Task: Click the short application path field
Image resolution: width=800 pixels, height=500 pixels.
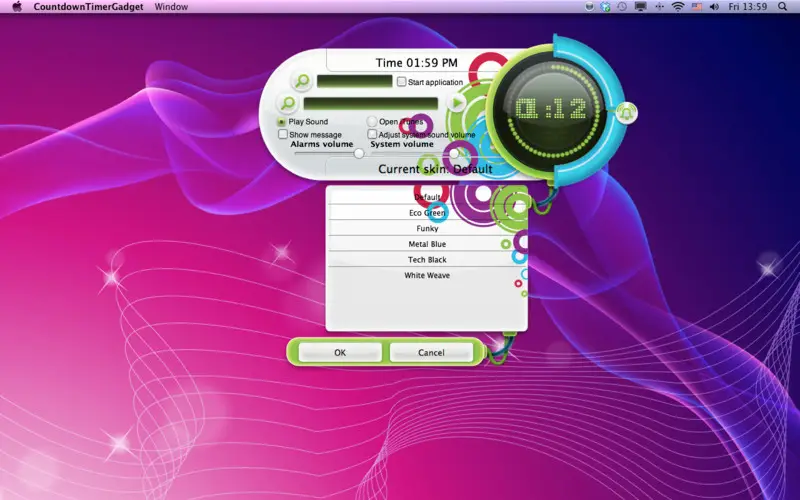Action: click(355, 81)
